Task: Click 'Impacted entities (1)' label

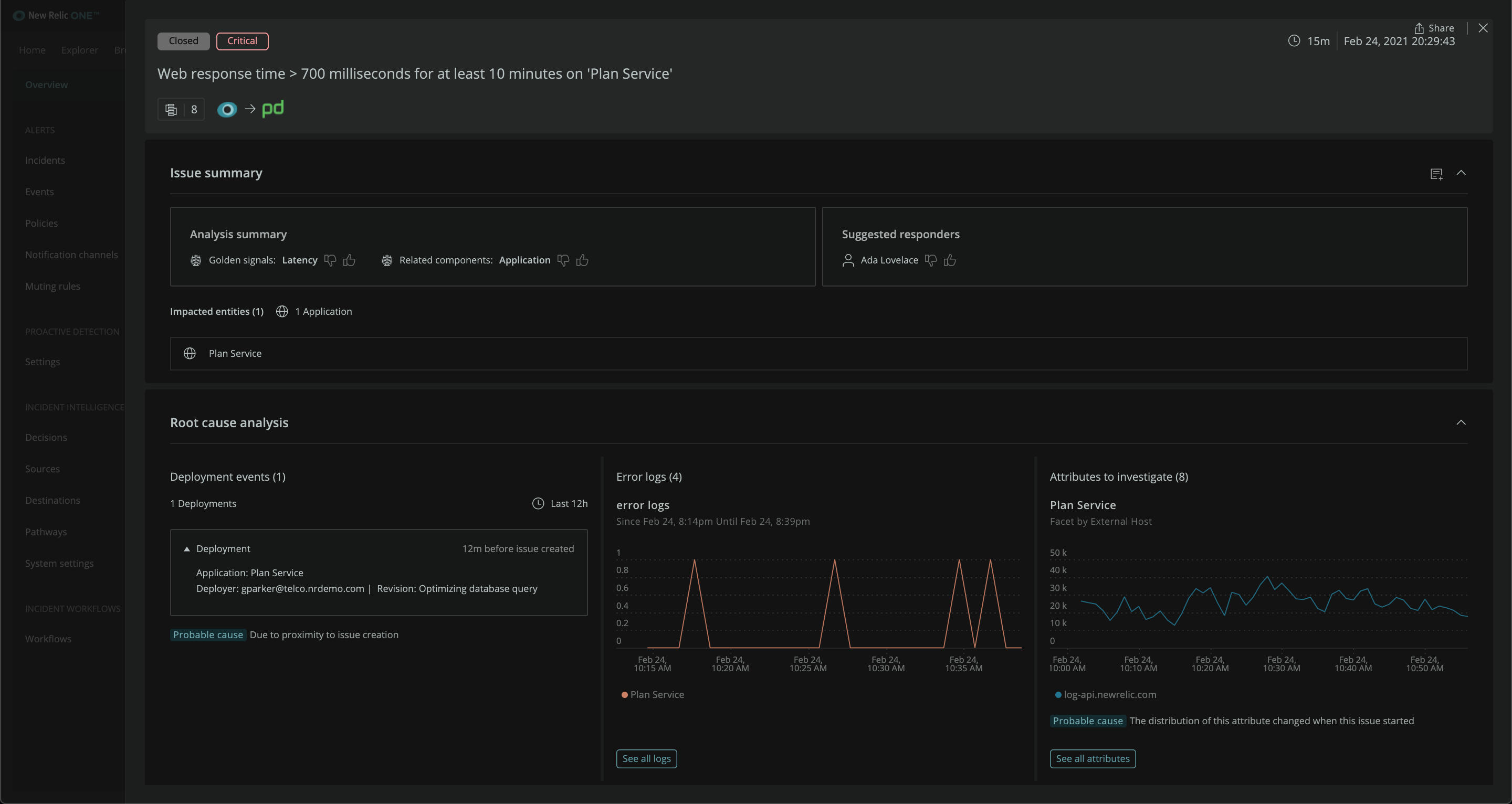Action: click(217, 312)
